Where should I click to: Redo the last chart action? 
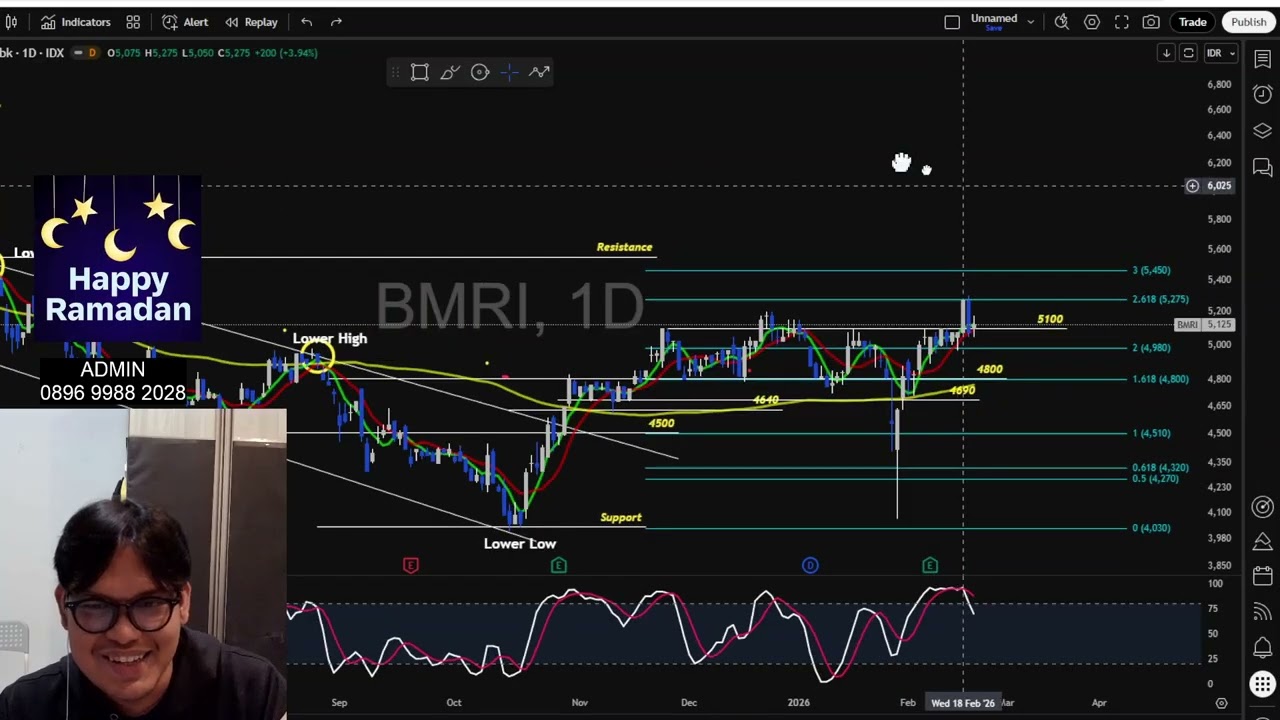pyautogui.click(x=336, y=22)
